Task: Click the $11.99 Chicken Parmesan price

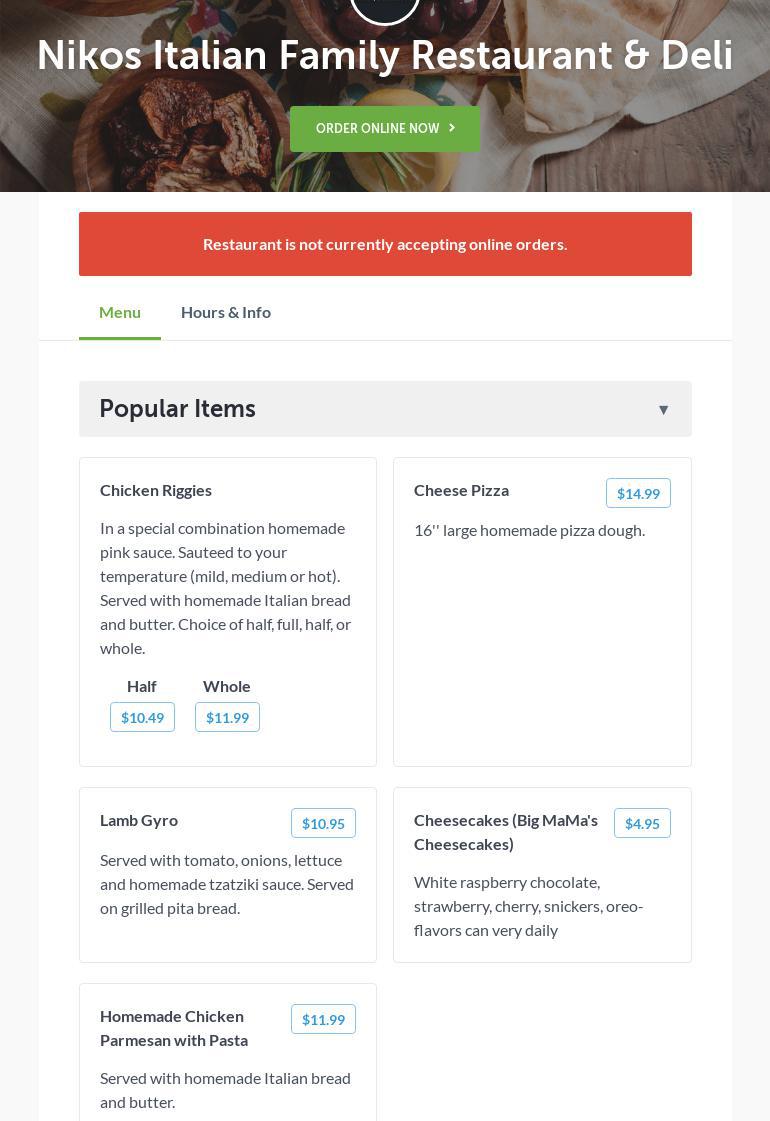Action: coord(323,1019)
